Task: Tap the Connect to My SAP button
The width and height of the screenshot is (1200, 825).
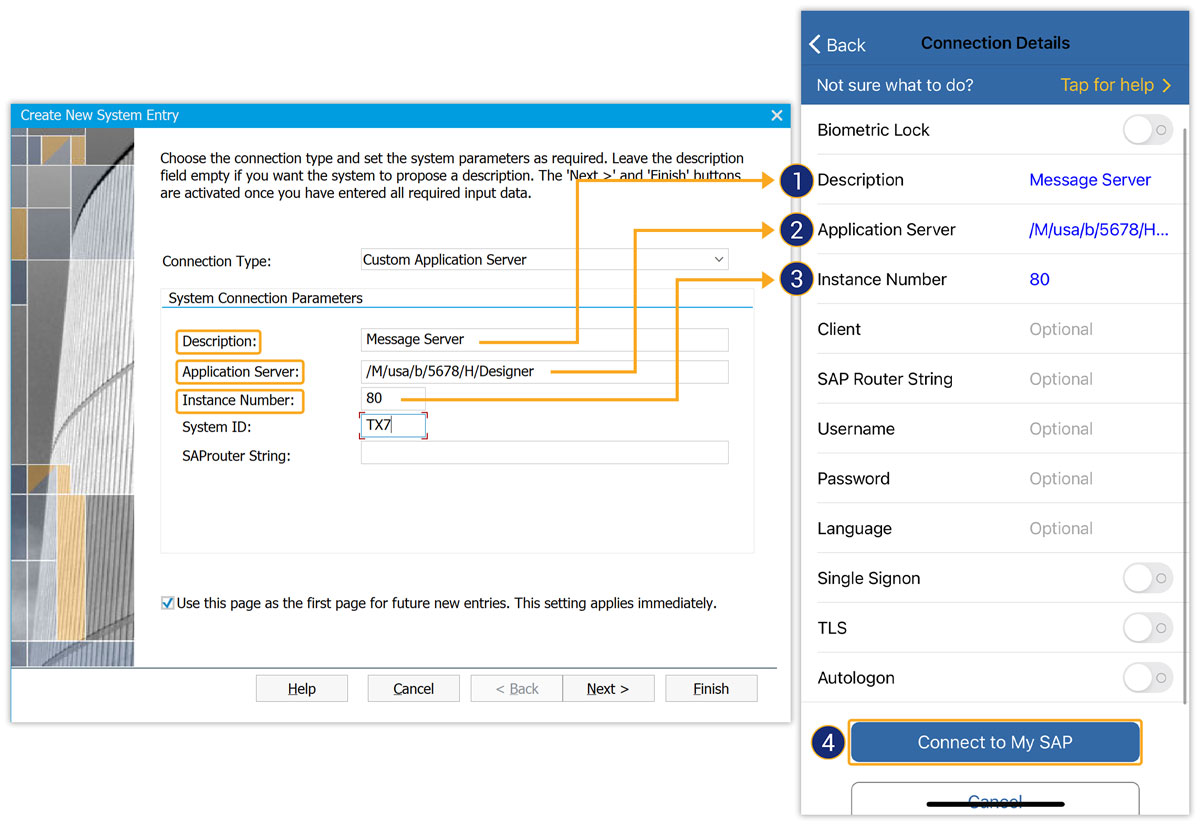Action: [x=995, y=742]
